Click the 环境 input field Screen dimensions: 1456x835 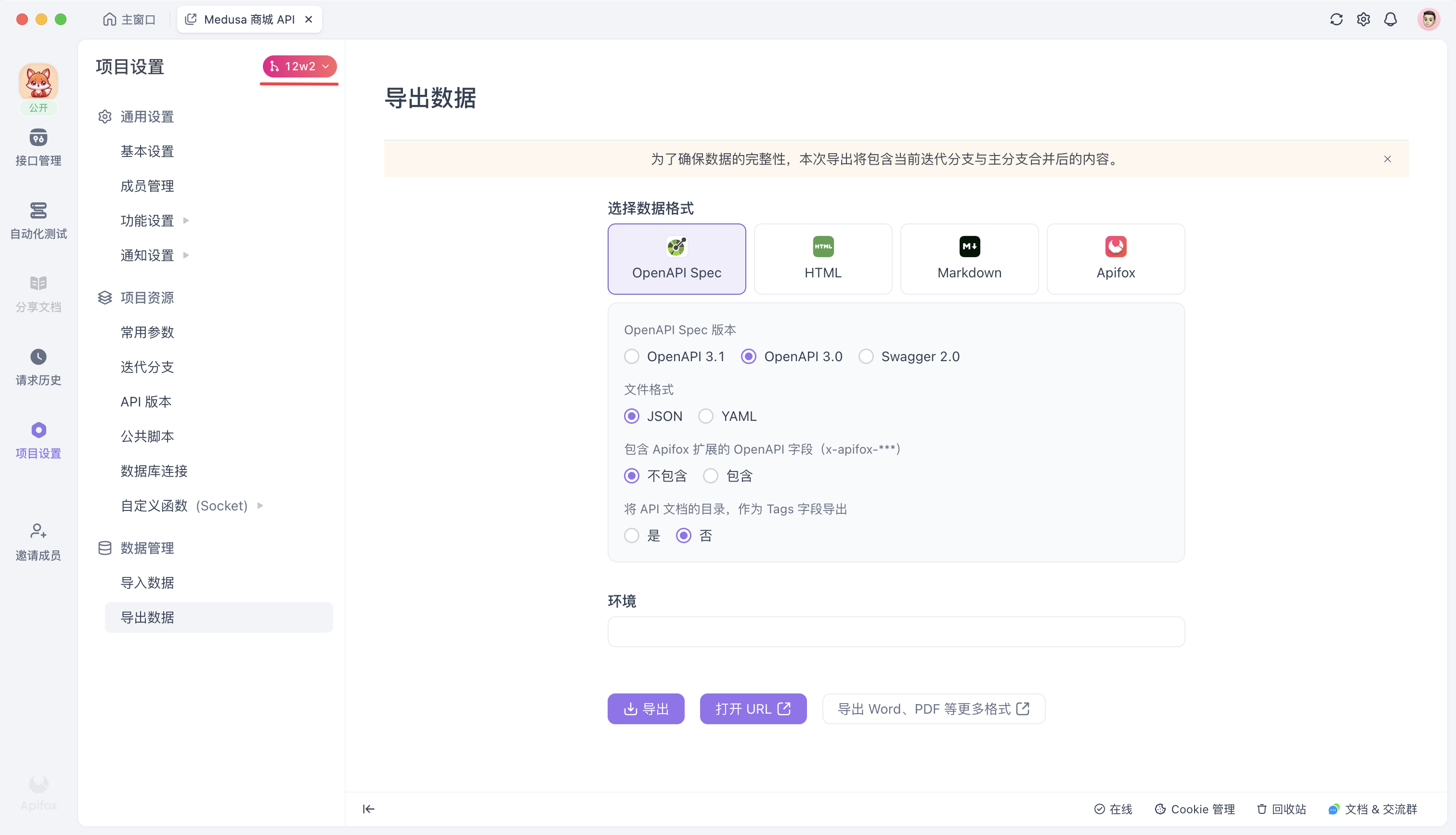[x=896, y=631]
